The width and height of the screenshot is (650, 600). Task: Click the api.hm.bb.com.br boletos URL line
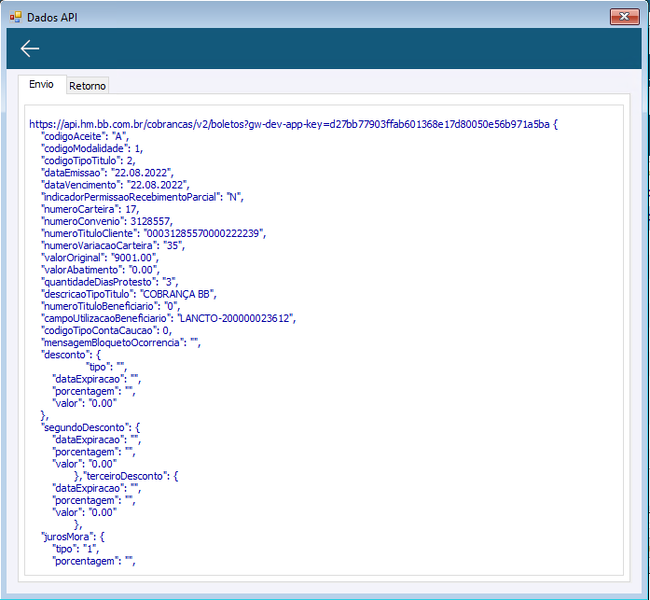pos(293,124)
